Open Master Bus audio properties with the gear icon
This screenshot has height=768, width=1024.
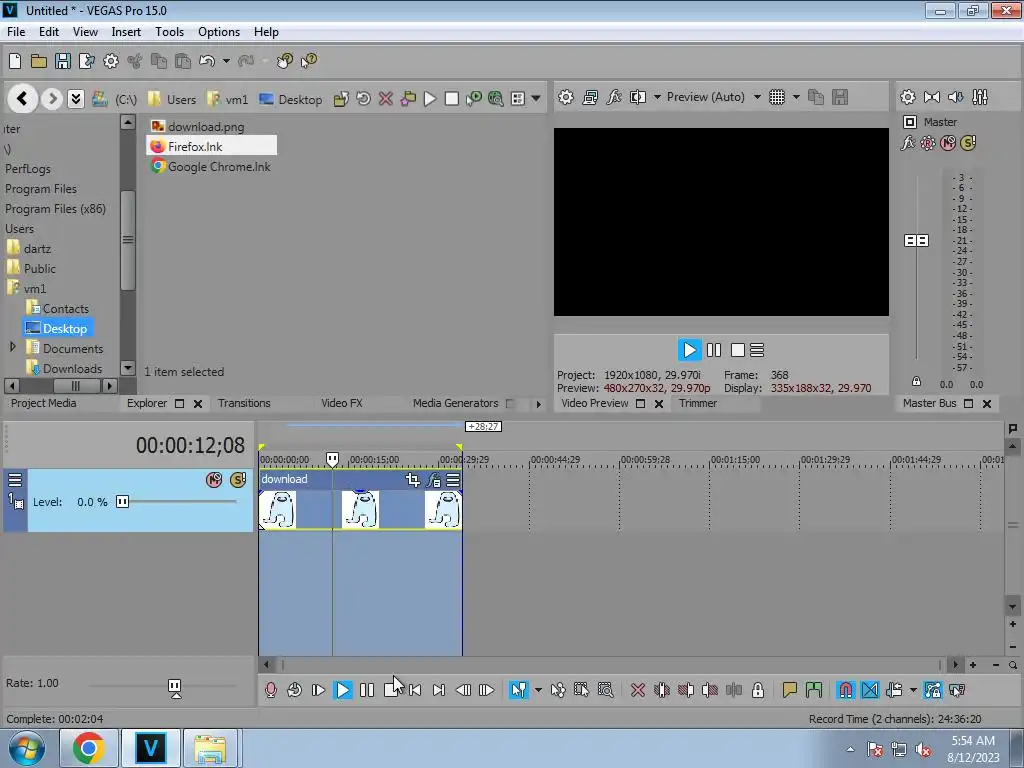click(x=908, y=97)
